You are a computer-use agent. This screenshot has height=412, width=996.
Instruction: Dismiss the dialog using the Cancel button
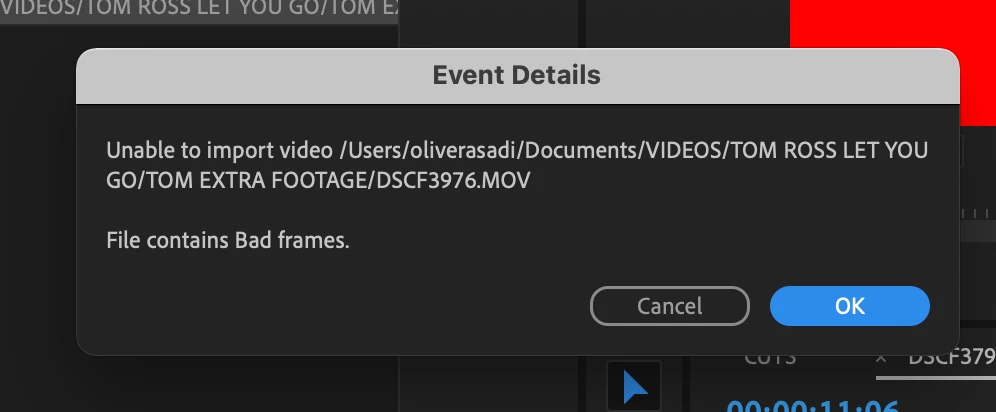point(670,306)
